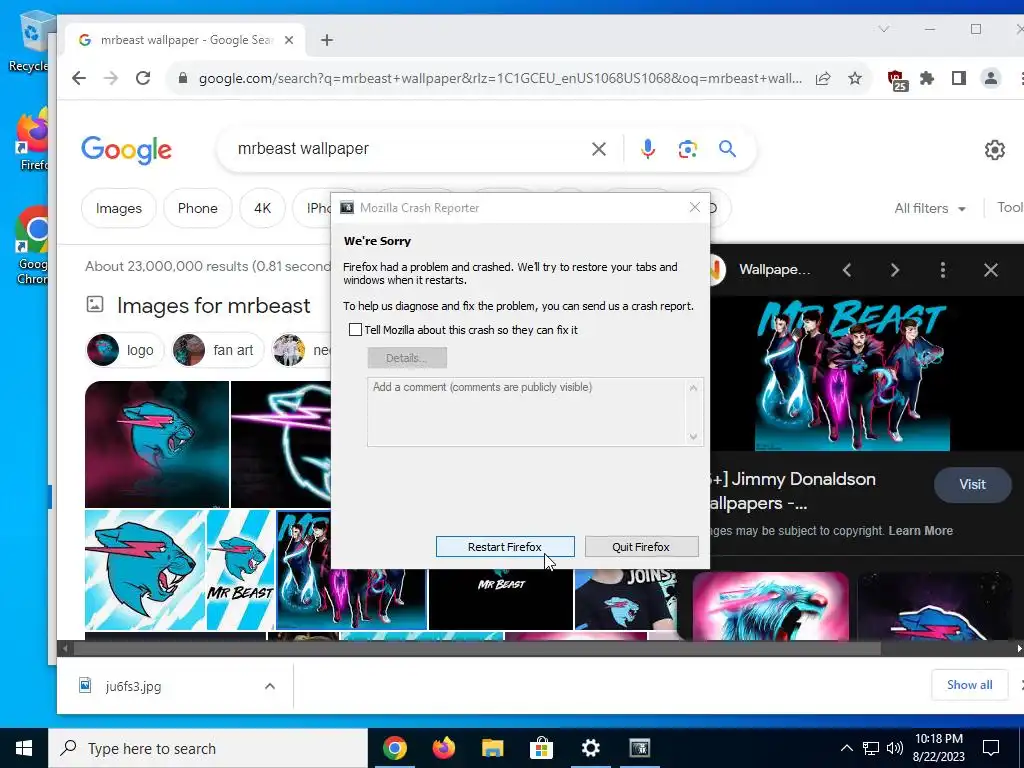Open the Chrome extensions puzzle menu
The width and height of the screenshot is (1024, 768).
pos(927,78)
